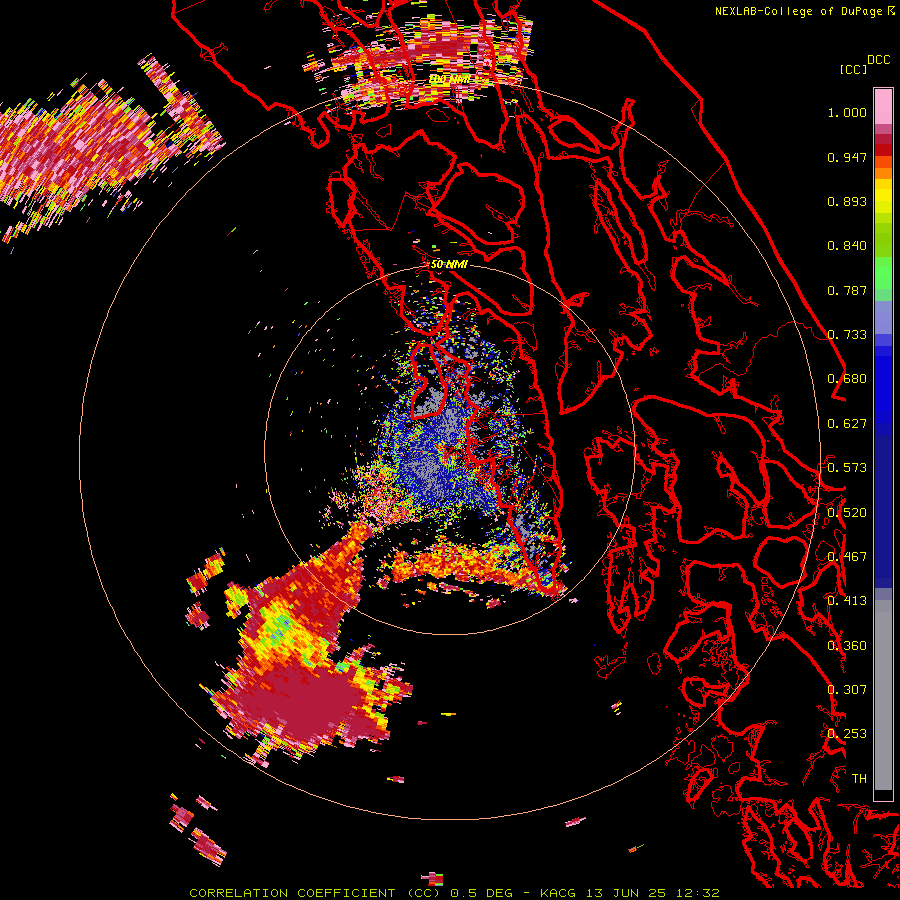
Task: Click the 50 NMI range ring label
Action: coord(449,265)
